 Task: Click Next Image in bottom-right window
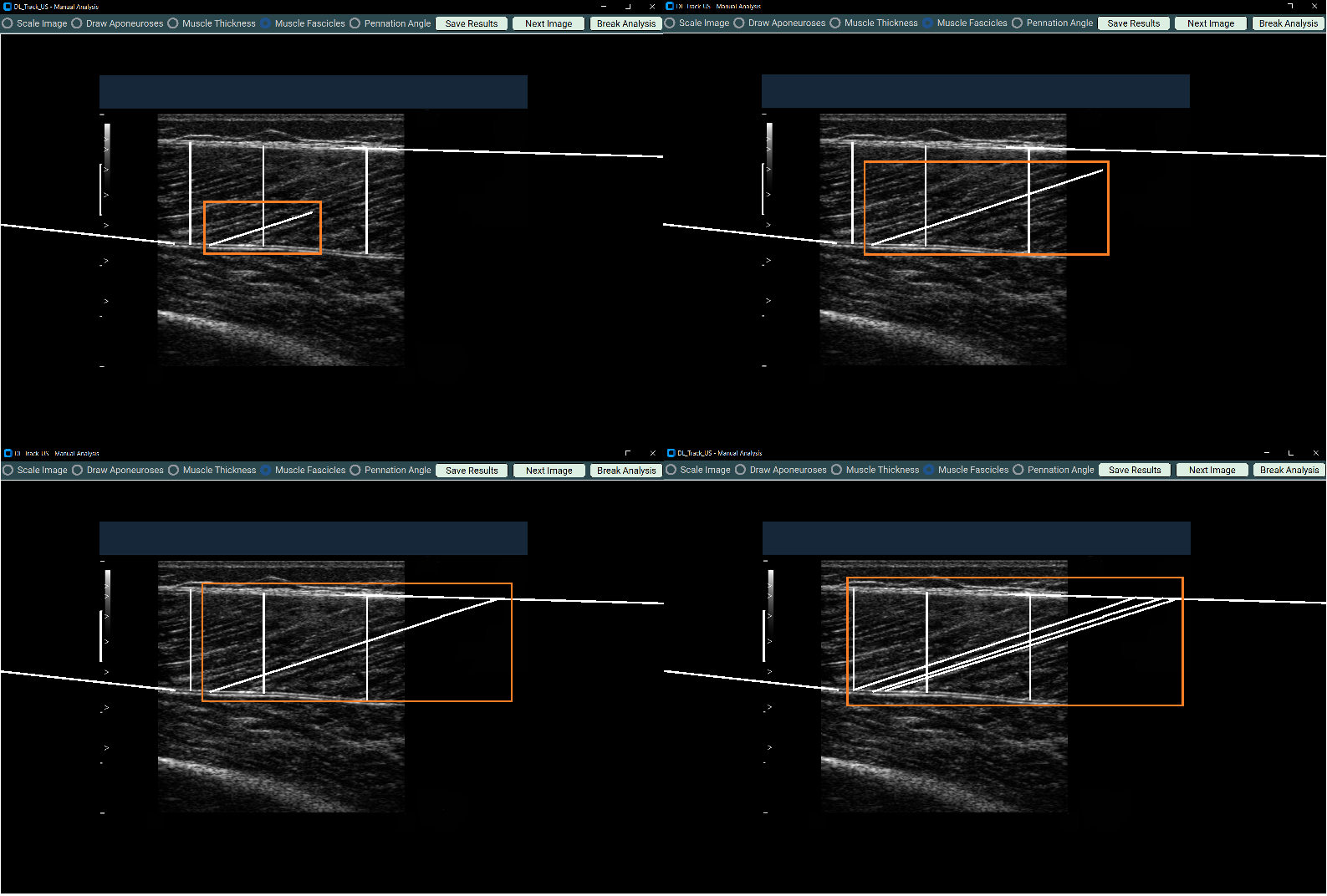click(1212, 470)
